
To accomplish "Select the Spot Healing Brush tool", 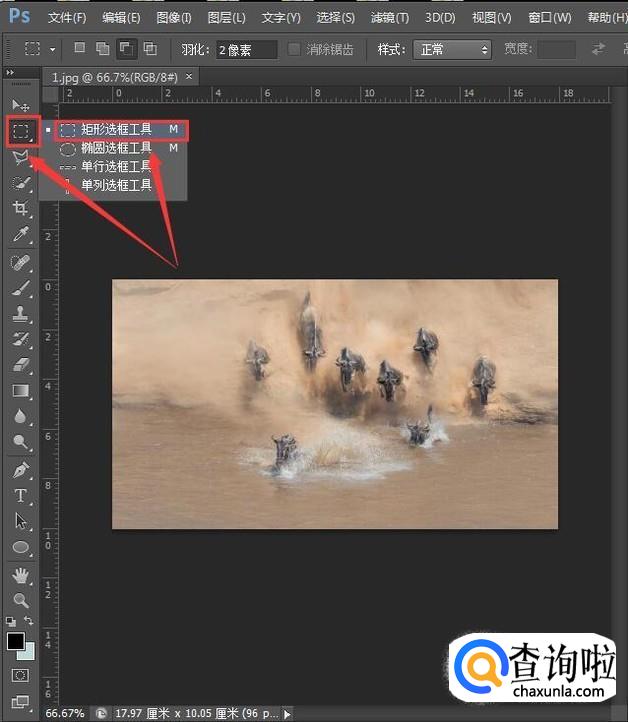I will pos(21,263).
